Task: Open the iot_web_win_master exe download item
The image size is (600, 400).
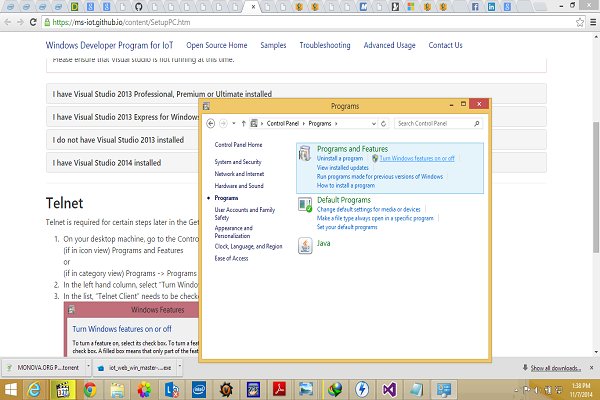Action: [135, 367]
